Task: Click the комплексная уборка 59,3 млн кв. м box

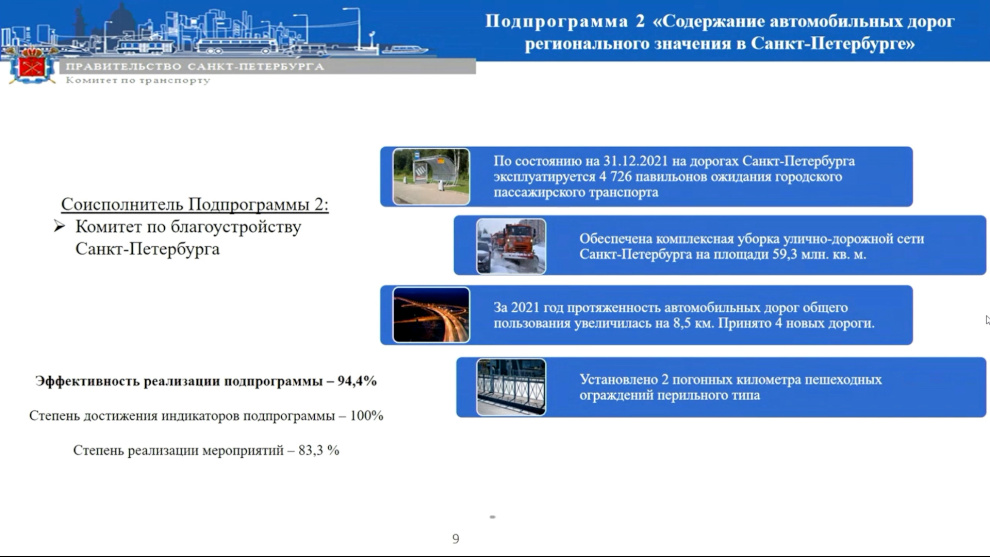Action: point(720,246)
